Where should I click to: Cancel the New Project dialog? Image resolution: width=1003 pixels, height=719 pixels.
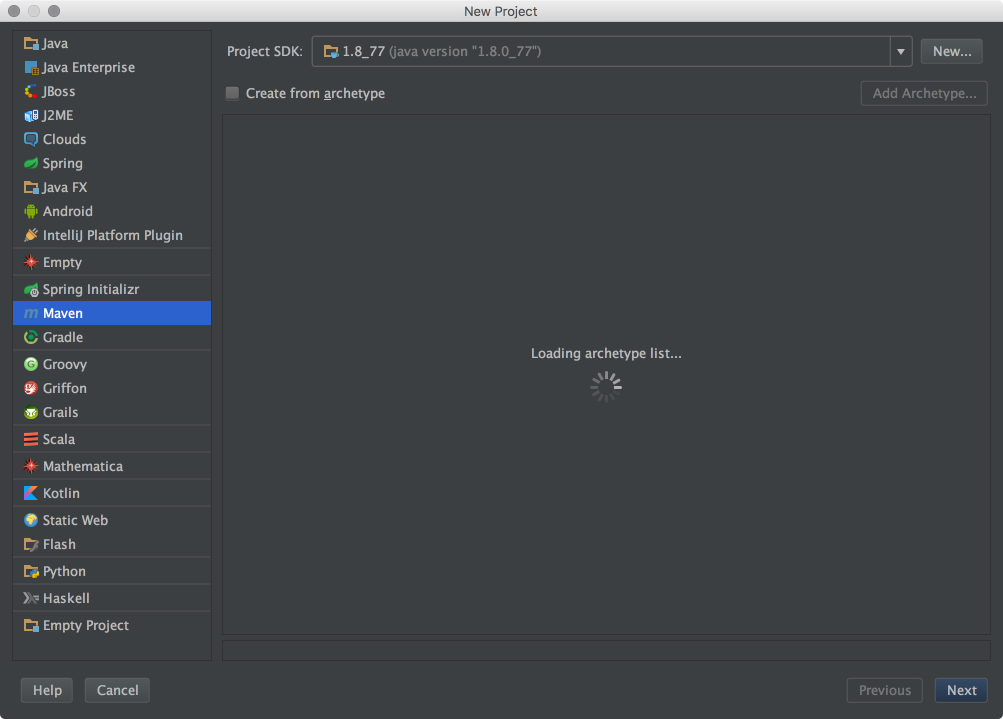[x=117, y=690]
